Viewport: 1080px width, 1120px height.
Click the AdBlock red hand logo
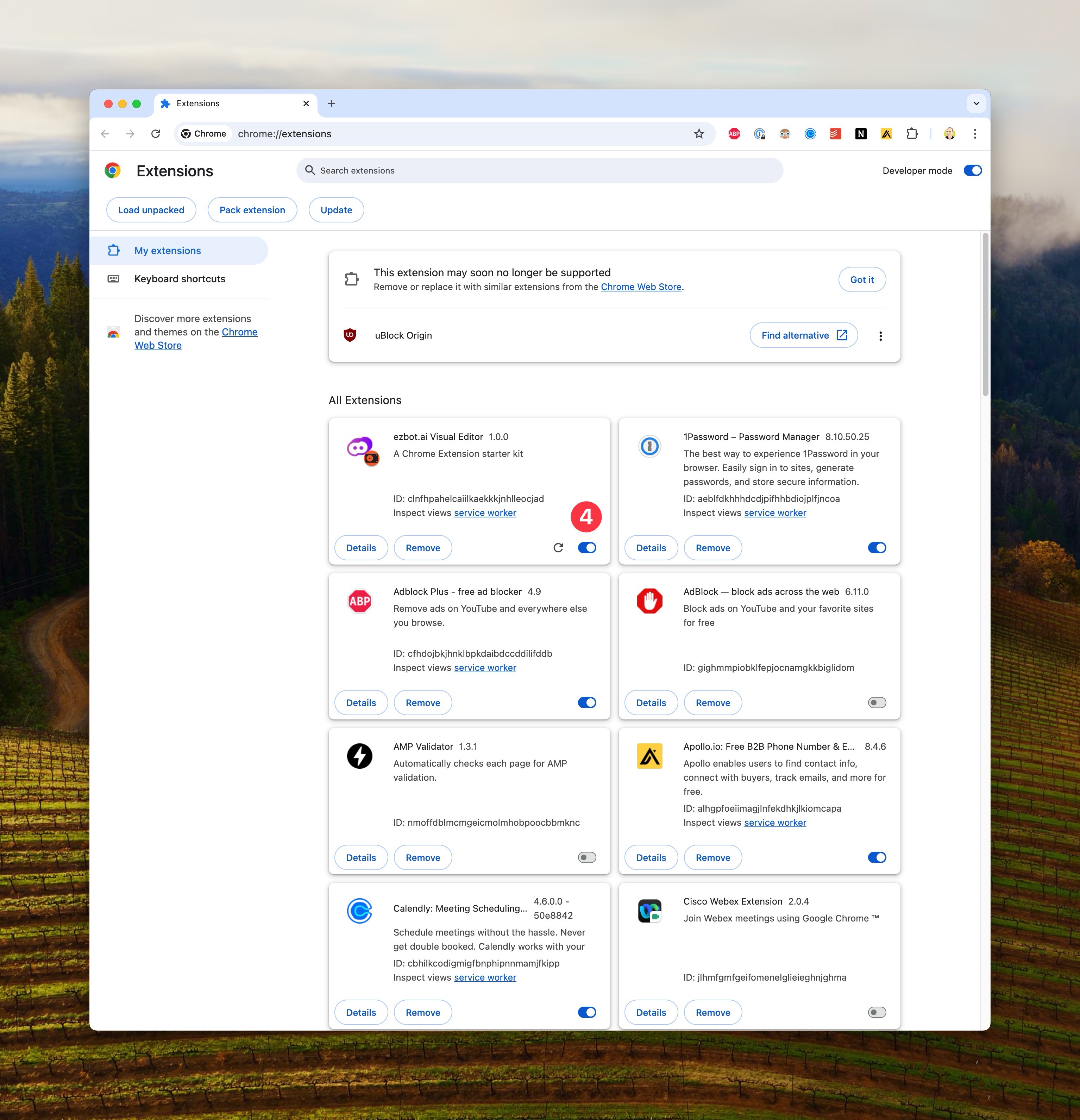pos(650,601)
